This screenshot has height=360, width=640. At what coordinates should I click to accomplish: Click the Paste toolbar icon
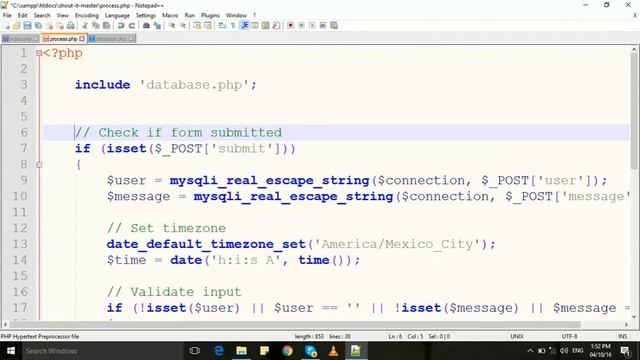click(x=107, y=25)
